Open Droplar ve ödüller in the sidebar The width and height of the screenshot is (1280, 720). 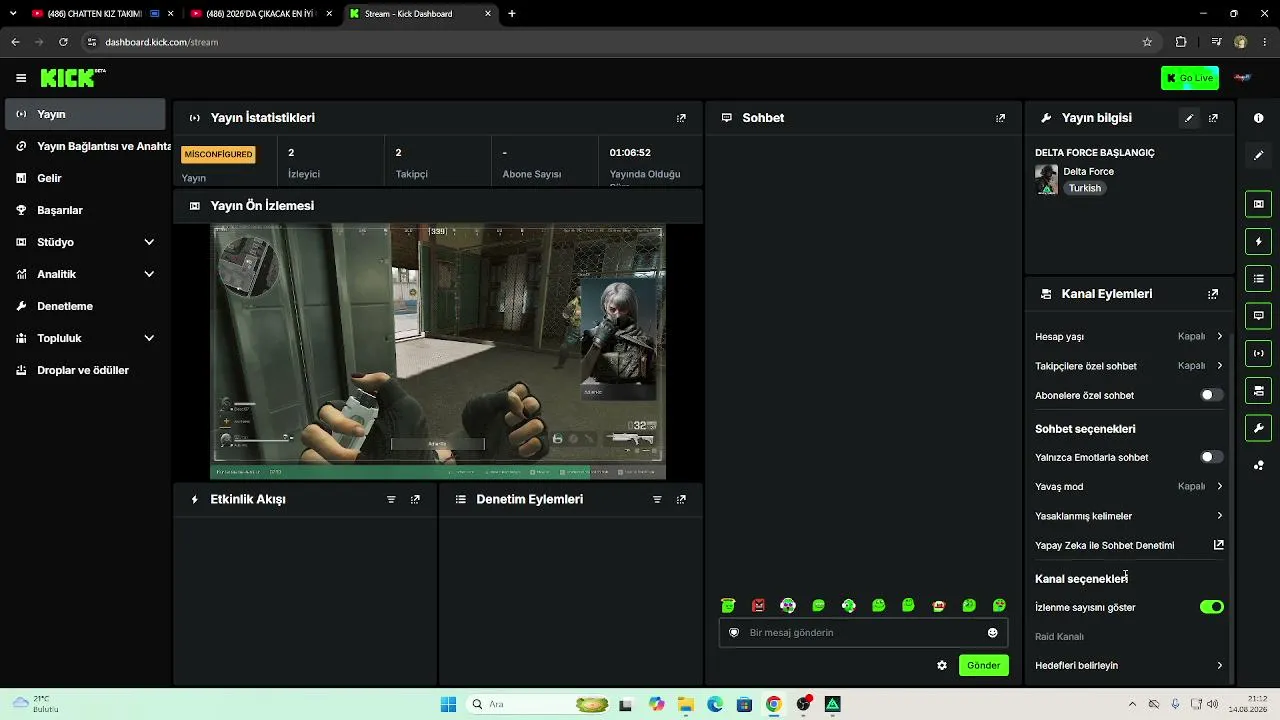click(x=85, y=370)
